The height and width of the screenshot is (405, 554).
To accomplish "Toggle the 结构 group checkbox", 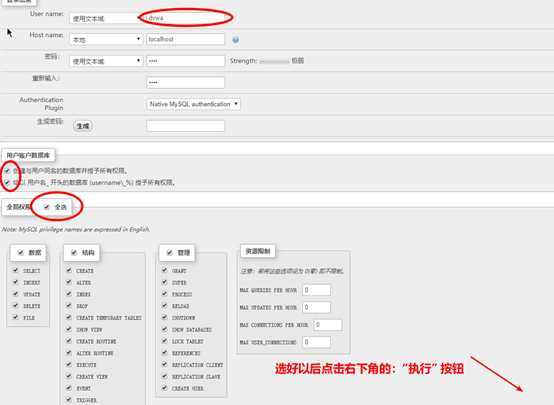I will (74, 252).
